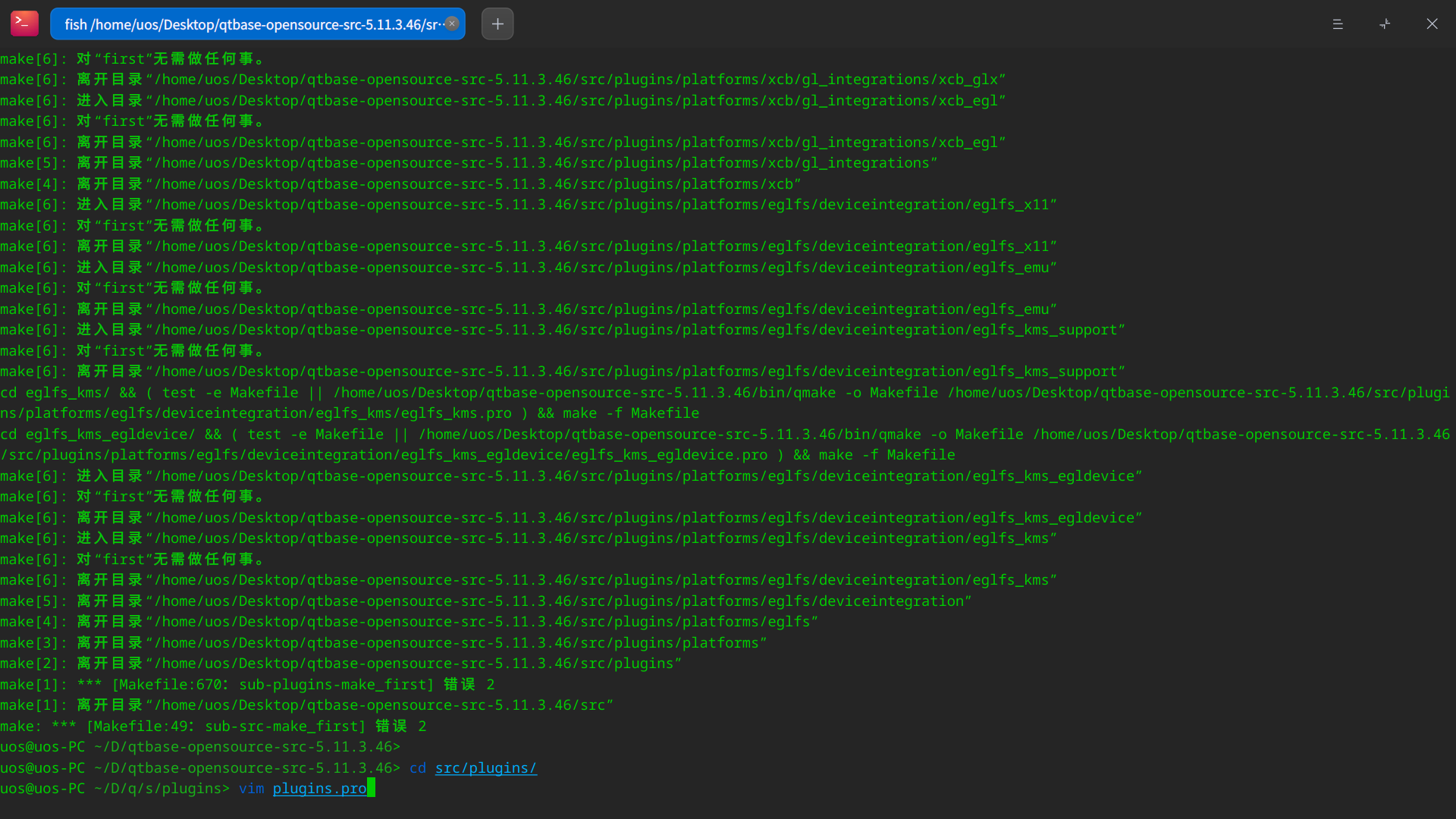The height and width of the screenshot is (819, 1456).
Task: Open a new tab with the plus button
Action: point(497,24)
